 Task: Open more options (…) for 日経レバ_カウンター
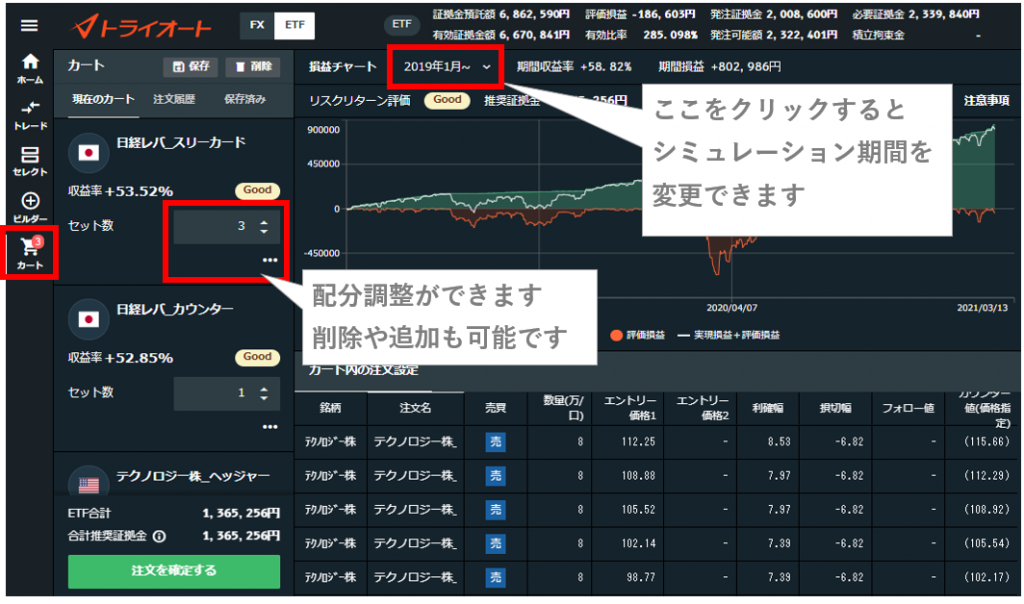tap(270, 426)
